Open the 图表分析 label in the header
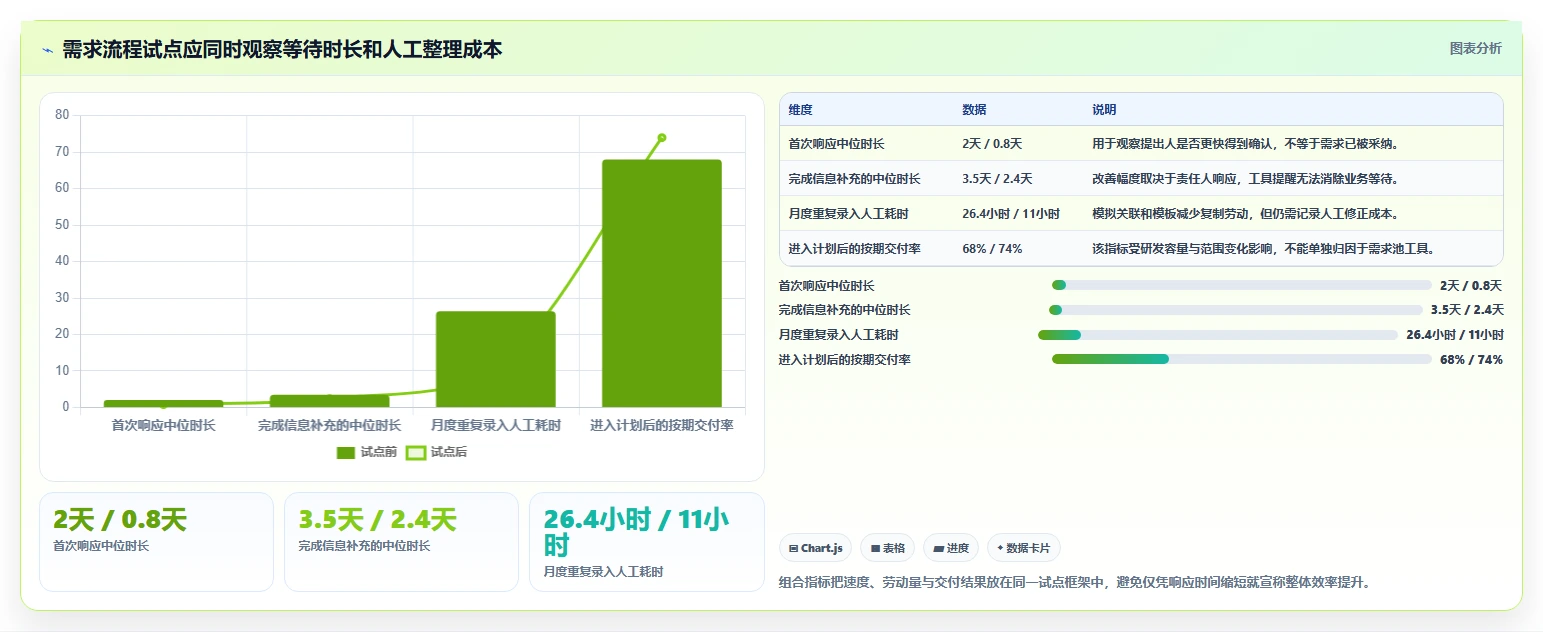The height and width of the screenshot is (632, 1543). [x=1476, y=48]
